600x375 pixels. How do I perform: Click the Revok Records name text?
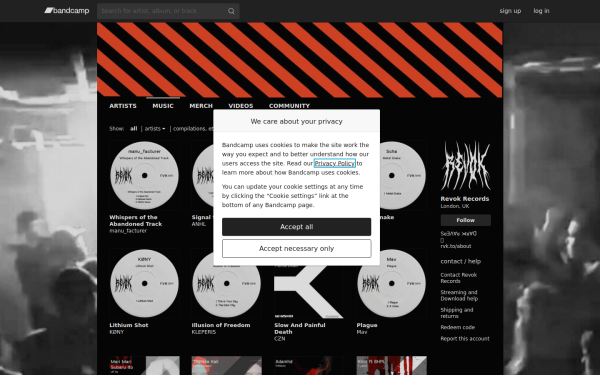click(465, 199)
